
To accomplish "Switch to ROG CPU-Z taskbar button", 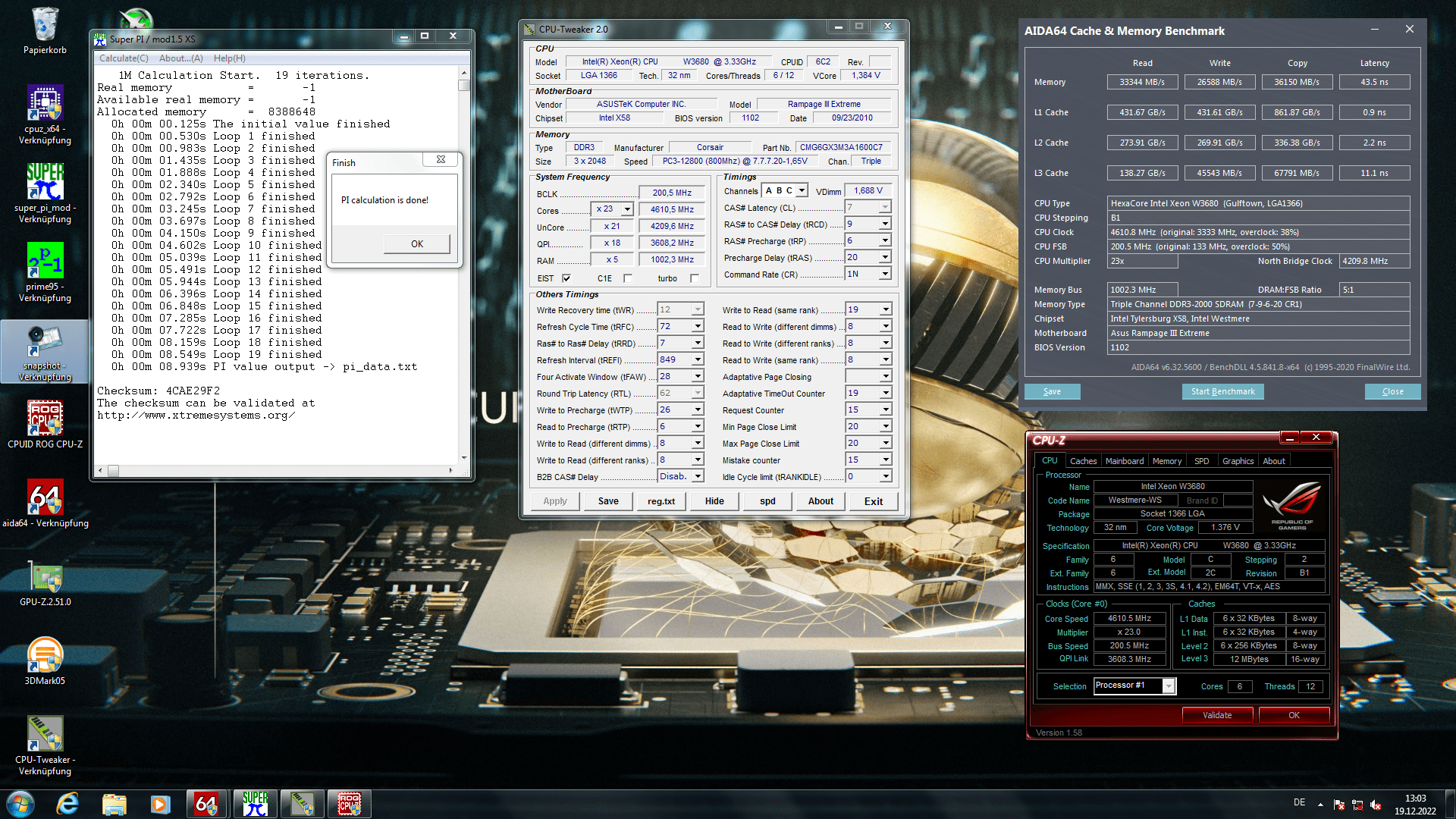I will [349, 804].
